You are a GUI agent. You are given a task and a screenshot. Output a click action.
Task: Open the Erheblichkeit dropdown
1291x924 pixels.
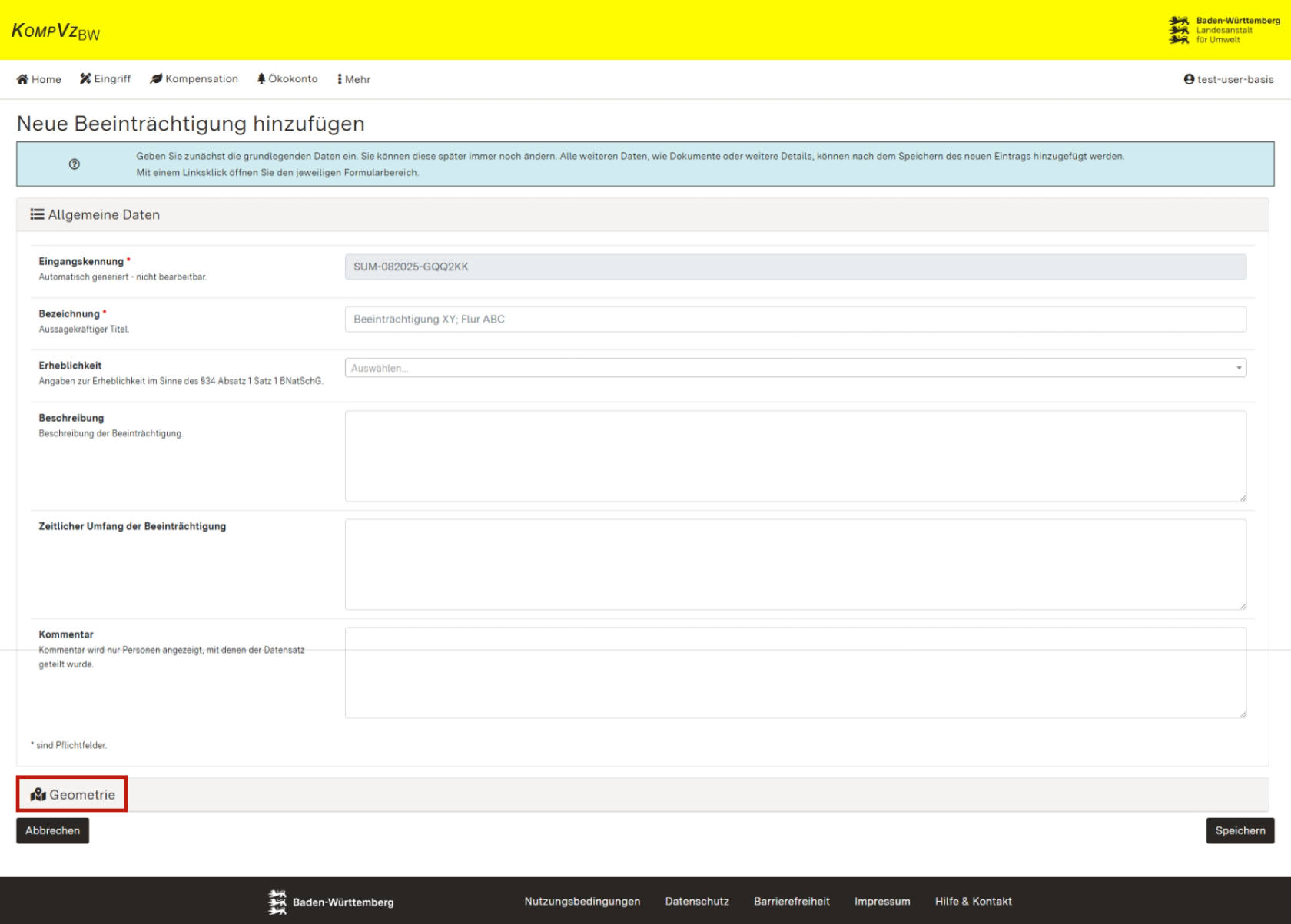[x=796, y=367]
